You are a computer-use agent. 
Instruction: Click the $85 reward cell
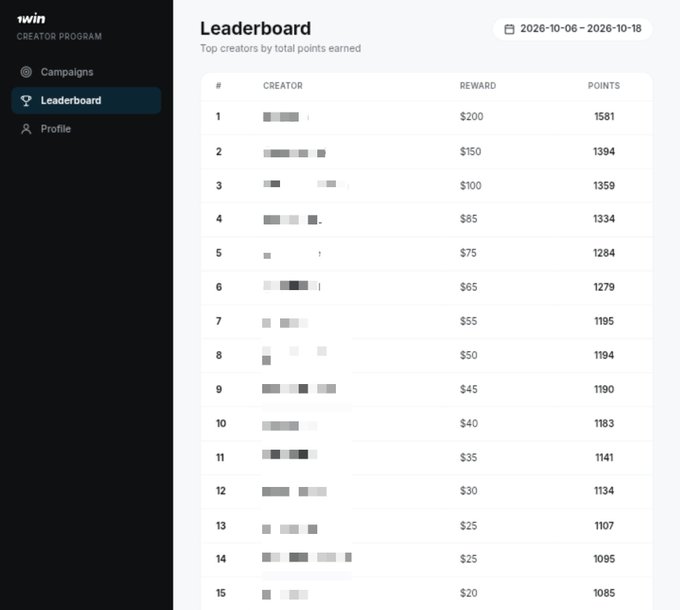pyautogui.click(x=468, y=219)
